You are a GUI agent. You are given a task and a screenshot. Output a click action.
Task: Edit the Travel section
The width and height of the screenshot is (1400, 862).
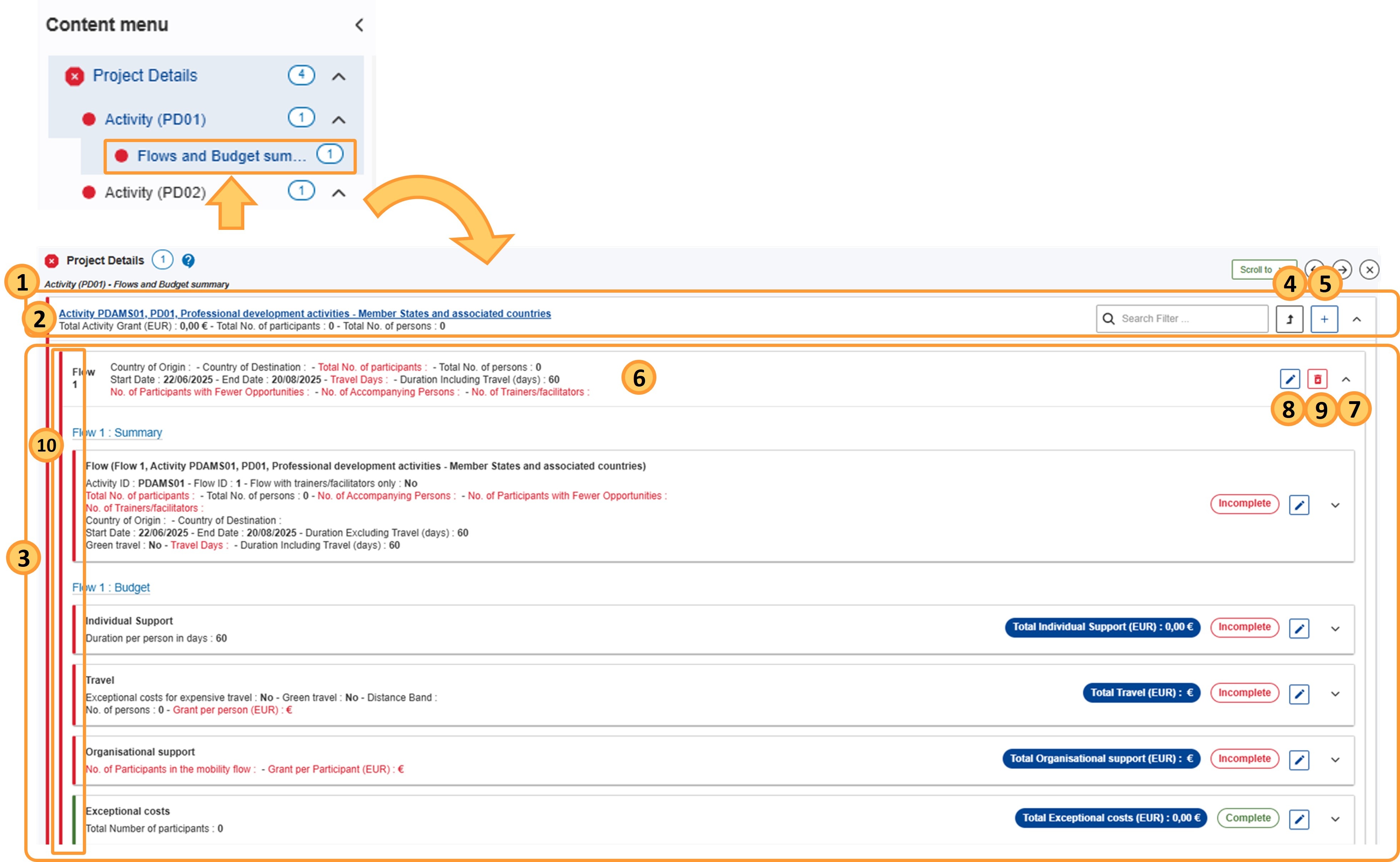(x=1299, y=694)
